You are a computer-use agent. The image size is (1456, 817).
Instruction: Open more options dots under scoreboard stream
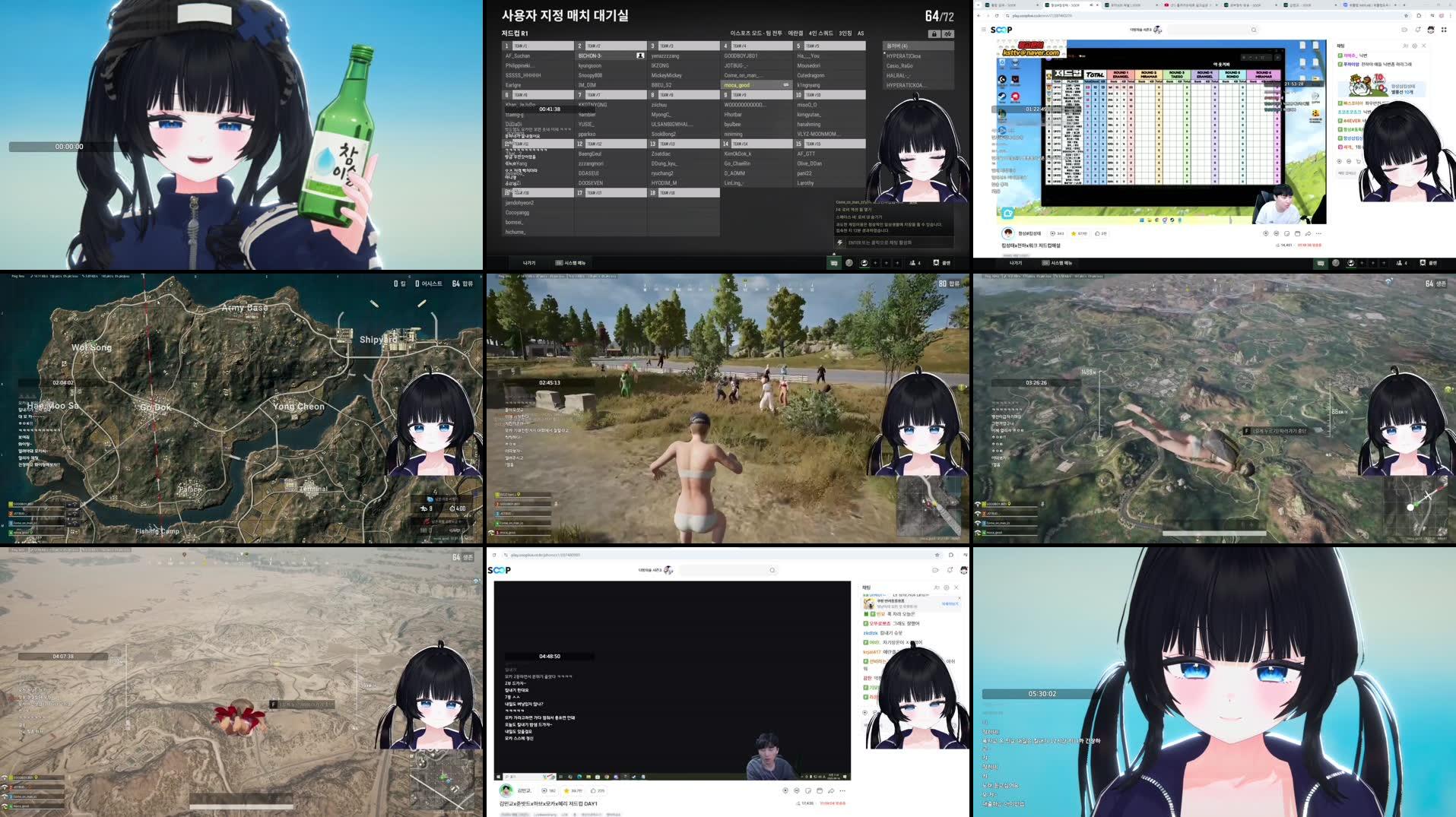point(1319,233)
